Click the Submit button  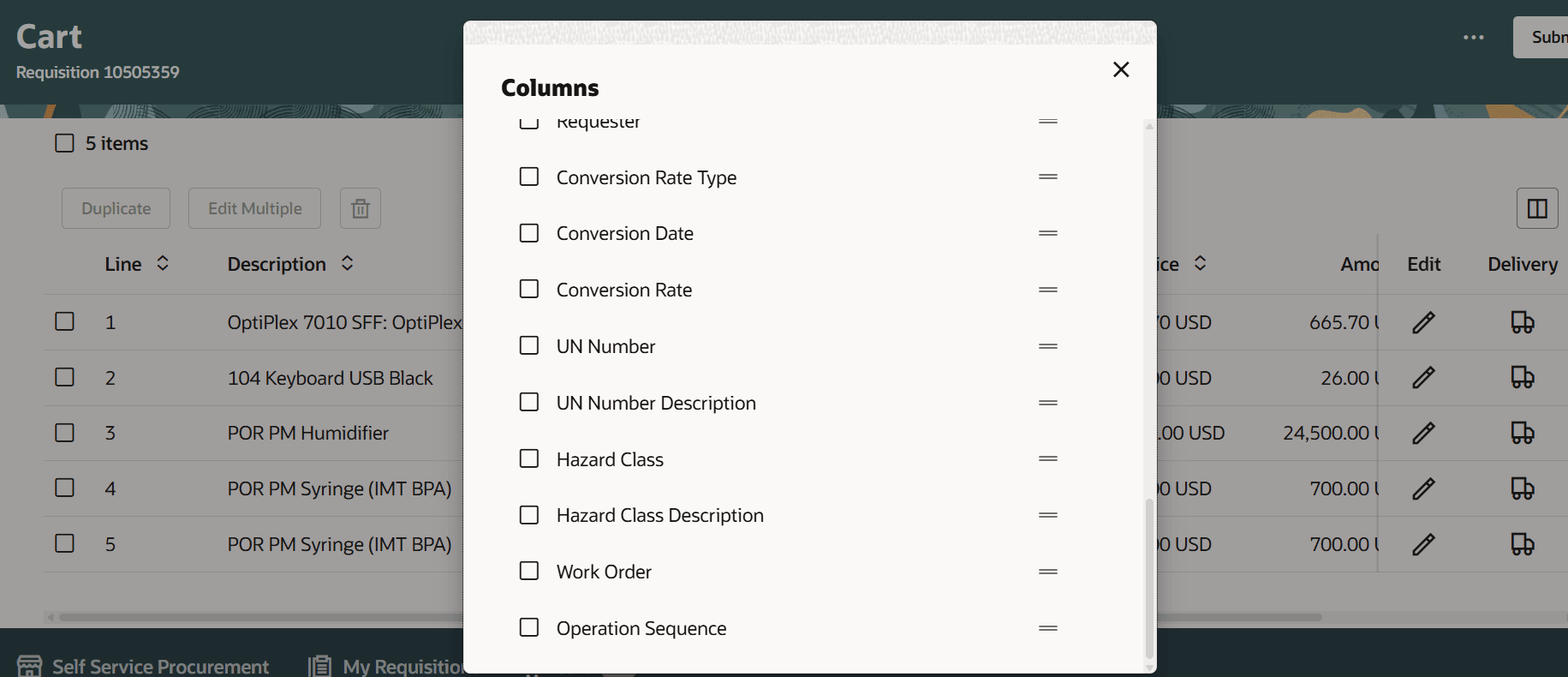pos(1546,37)
